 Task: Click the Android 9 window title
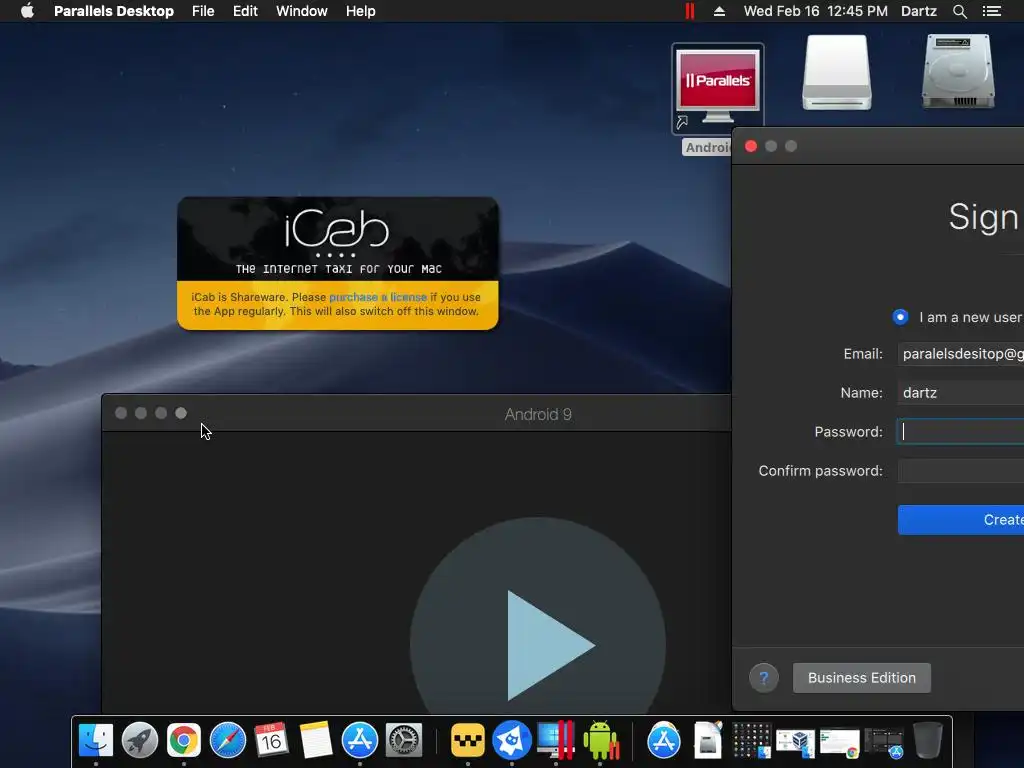pyautogui.click(x=538, y=415)
